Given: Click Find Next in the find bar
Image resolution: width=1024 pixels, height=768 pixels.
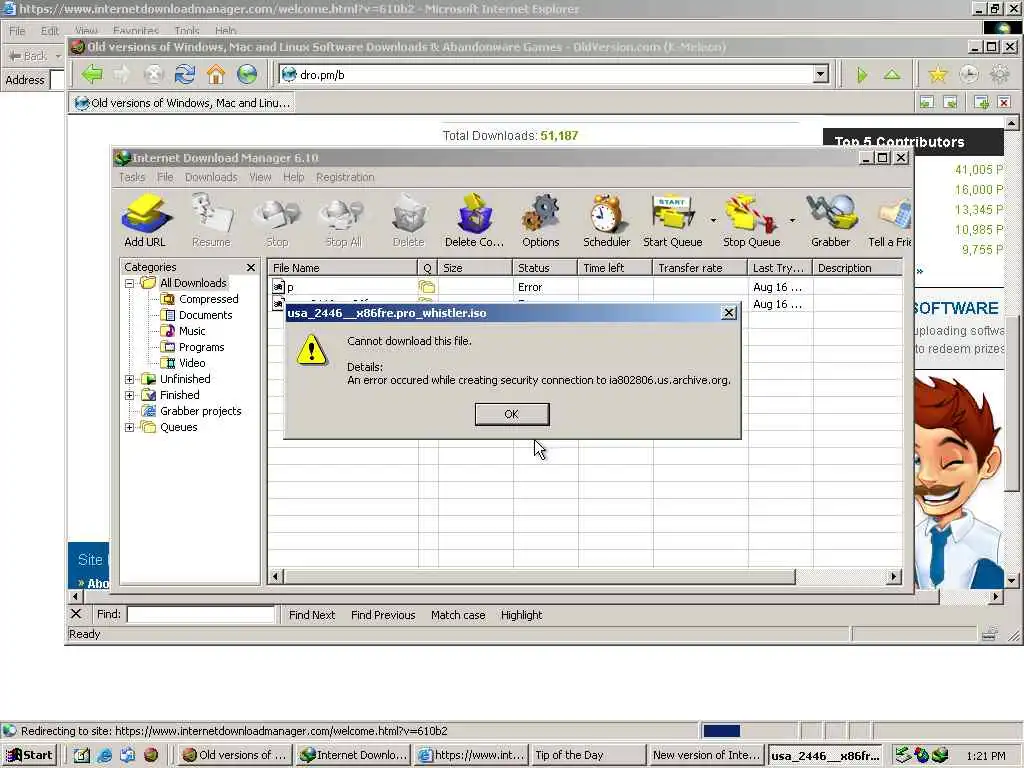Looking at the screenshot, I should [312, 615].
